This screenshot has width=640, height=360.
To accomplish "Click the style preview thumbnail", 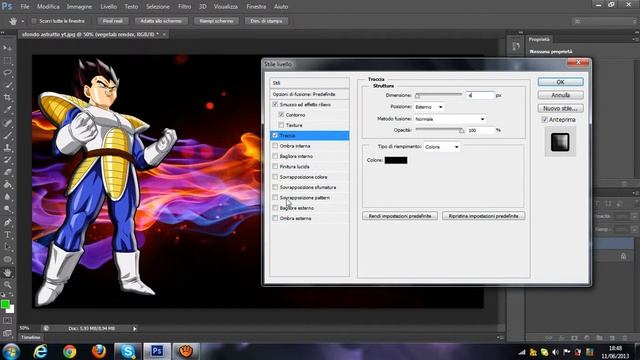I will (560, 142).
